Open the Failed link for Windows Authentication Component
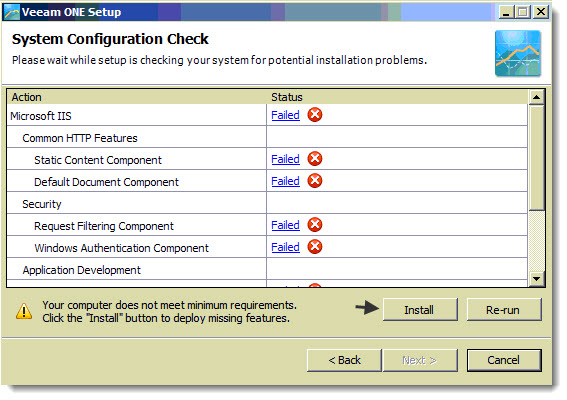 point(285,247)
